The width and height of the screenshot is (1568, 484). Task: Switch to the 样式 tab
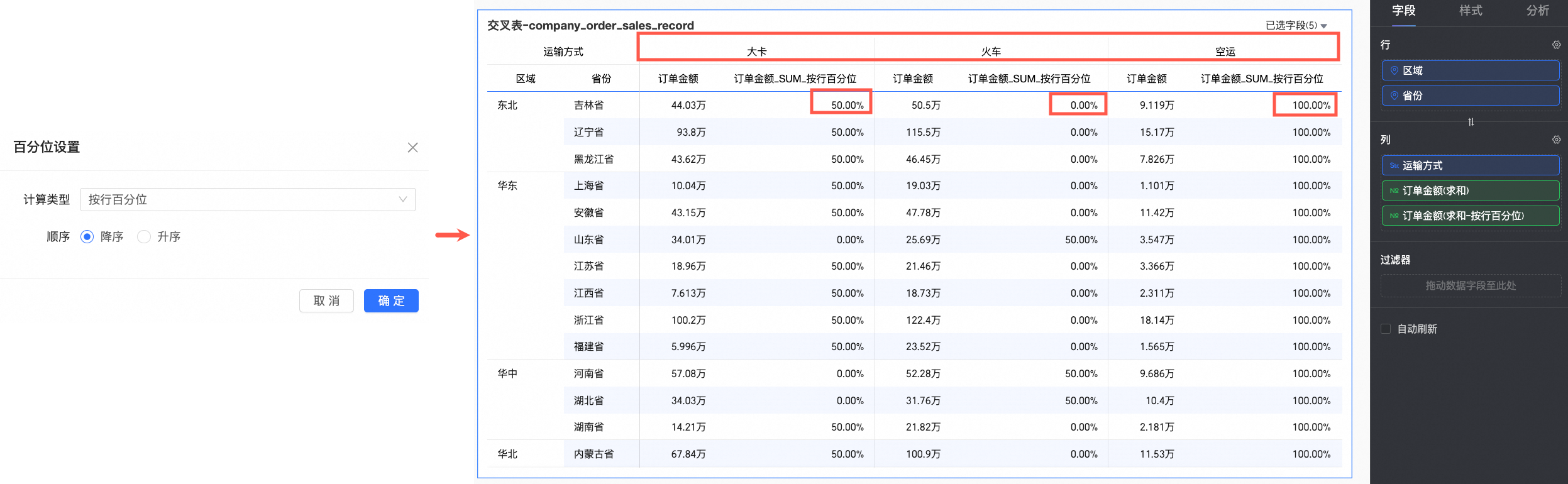(x=1471, y=11)
